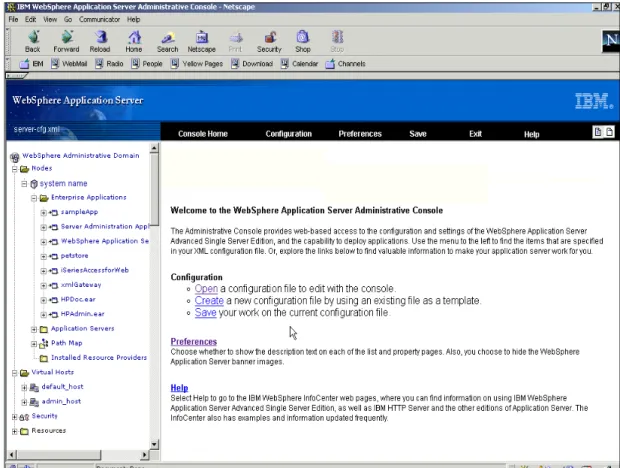Viewport: 620px width, 468px height.
Task: Select xmlGateway in the tree
Action: click(81, 285)
